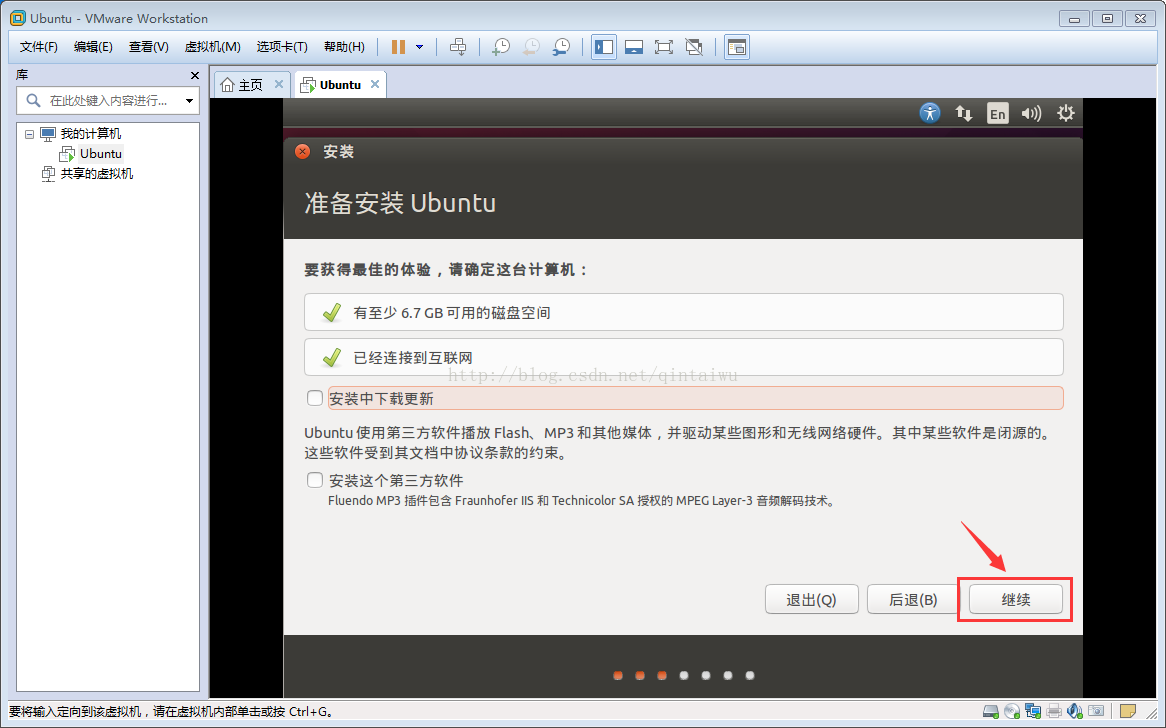Click the 后退(B) button
1166x728 pixels.
(913, 599)
